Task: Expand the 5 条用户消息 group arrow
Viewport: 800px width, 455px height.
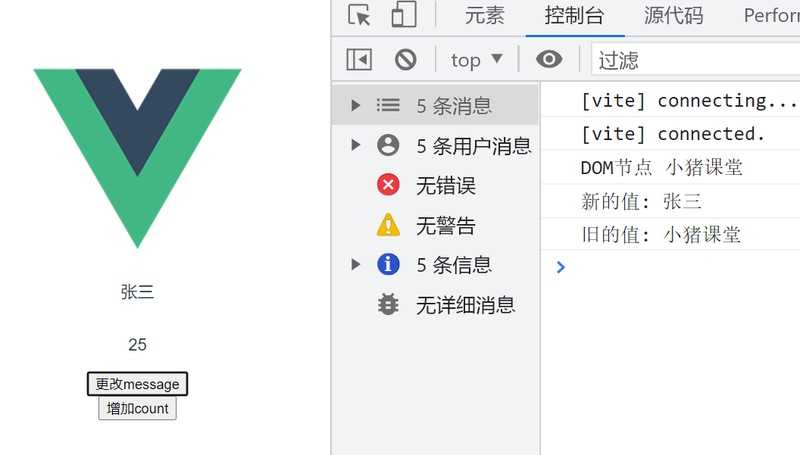Action: pyautogui.click(x=356, y=145)
